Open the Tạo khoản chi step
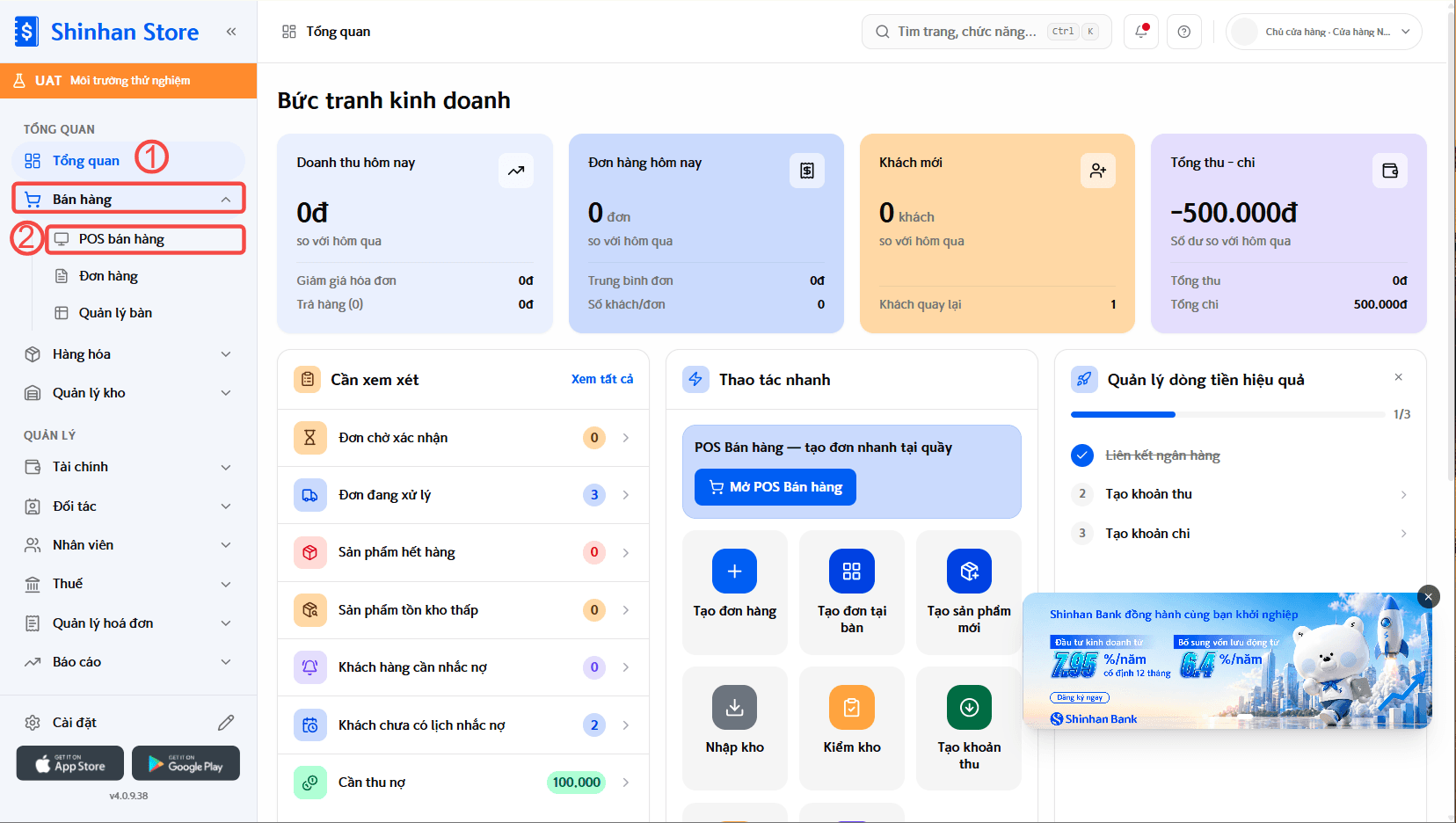 click(x=1241, y=534)
